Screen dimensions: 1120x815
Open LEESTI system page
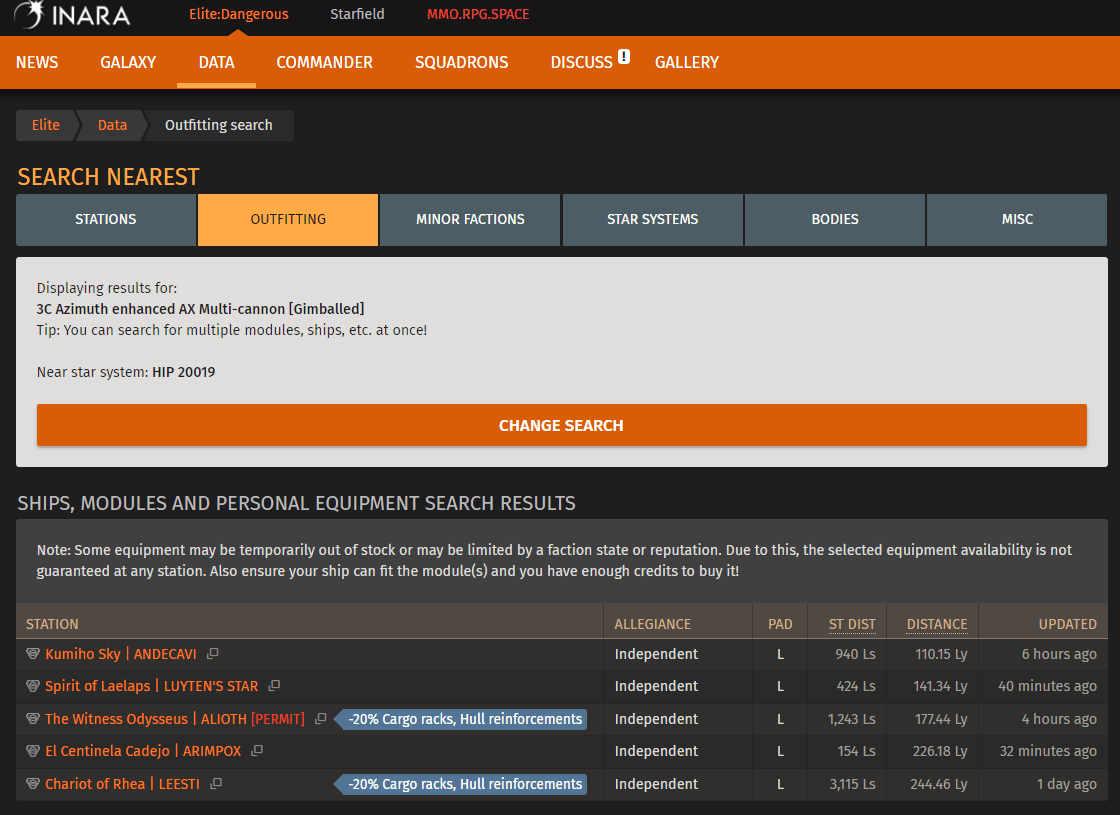pyautogui.click(x=179, y=784)
